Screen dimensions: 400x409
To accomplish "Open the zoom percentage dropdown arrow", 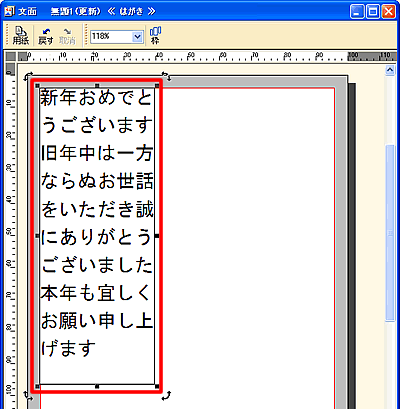I will click(137, 37).
